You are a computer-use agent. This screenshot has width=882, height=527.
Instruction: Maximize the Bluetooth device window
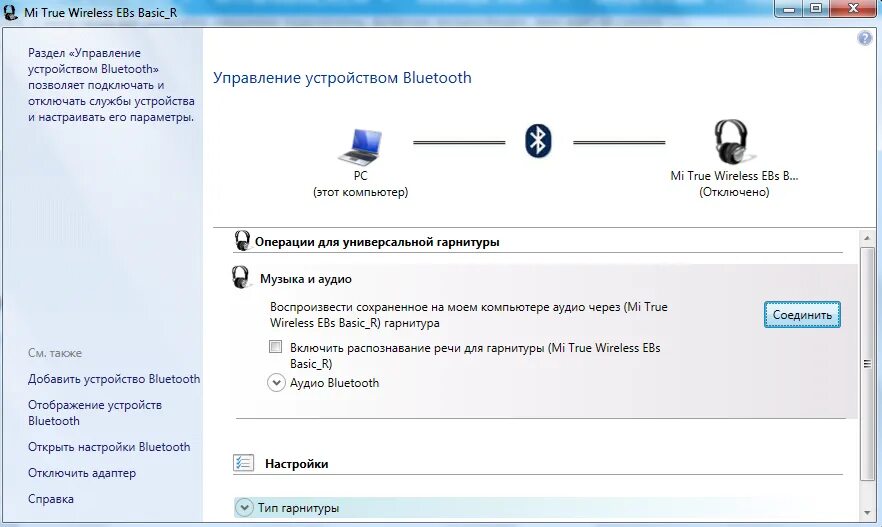pos(815,9)
